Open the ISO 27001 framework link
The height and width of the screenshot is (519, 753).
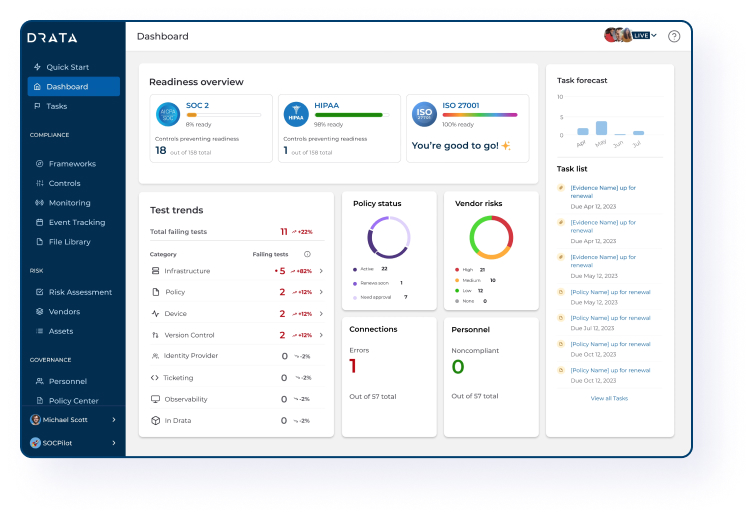tap(461, 105)
